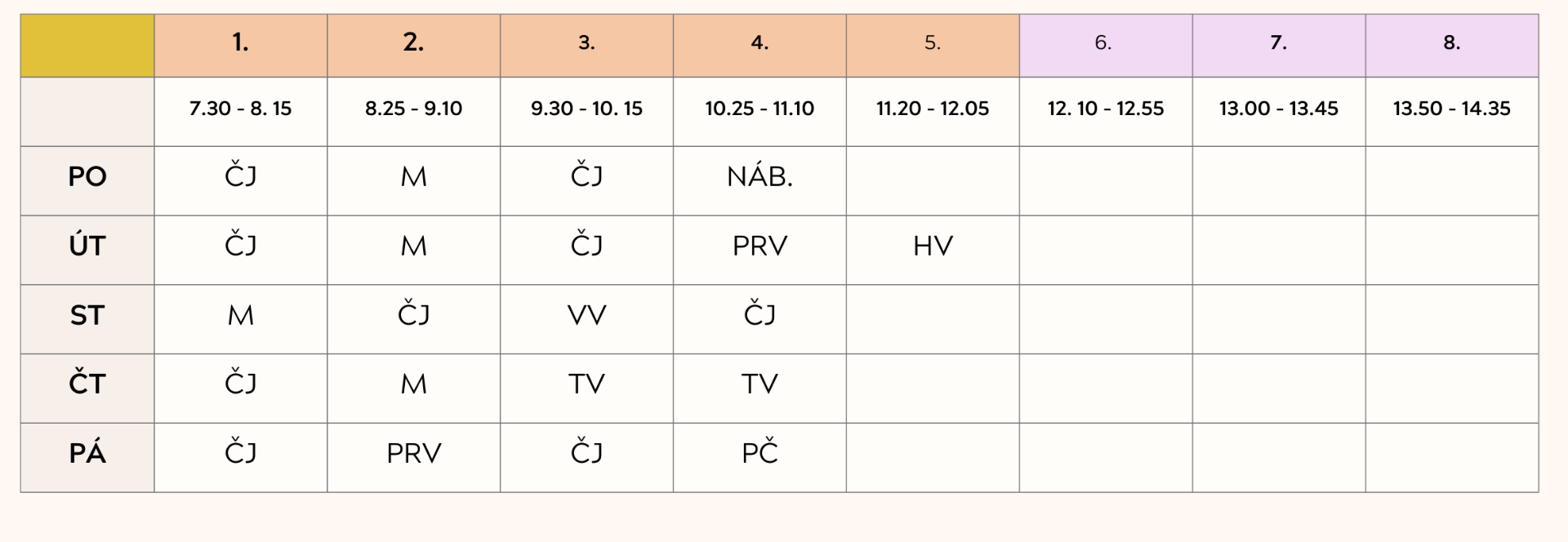The width and height of the screenshot is (1568, 542).
Task: Select the HV cell on Tuesday
Action: 933,250
